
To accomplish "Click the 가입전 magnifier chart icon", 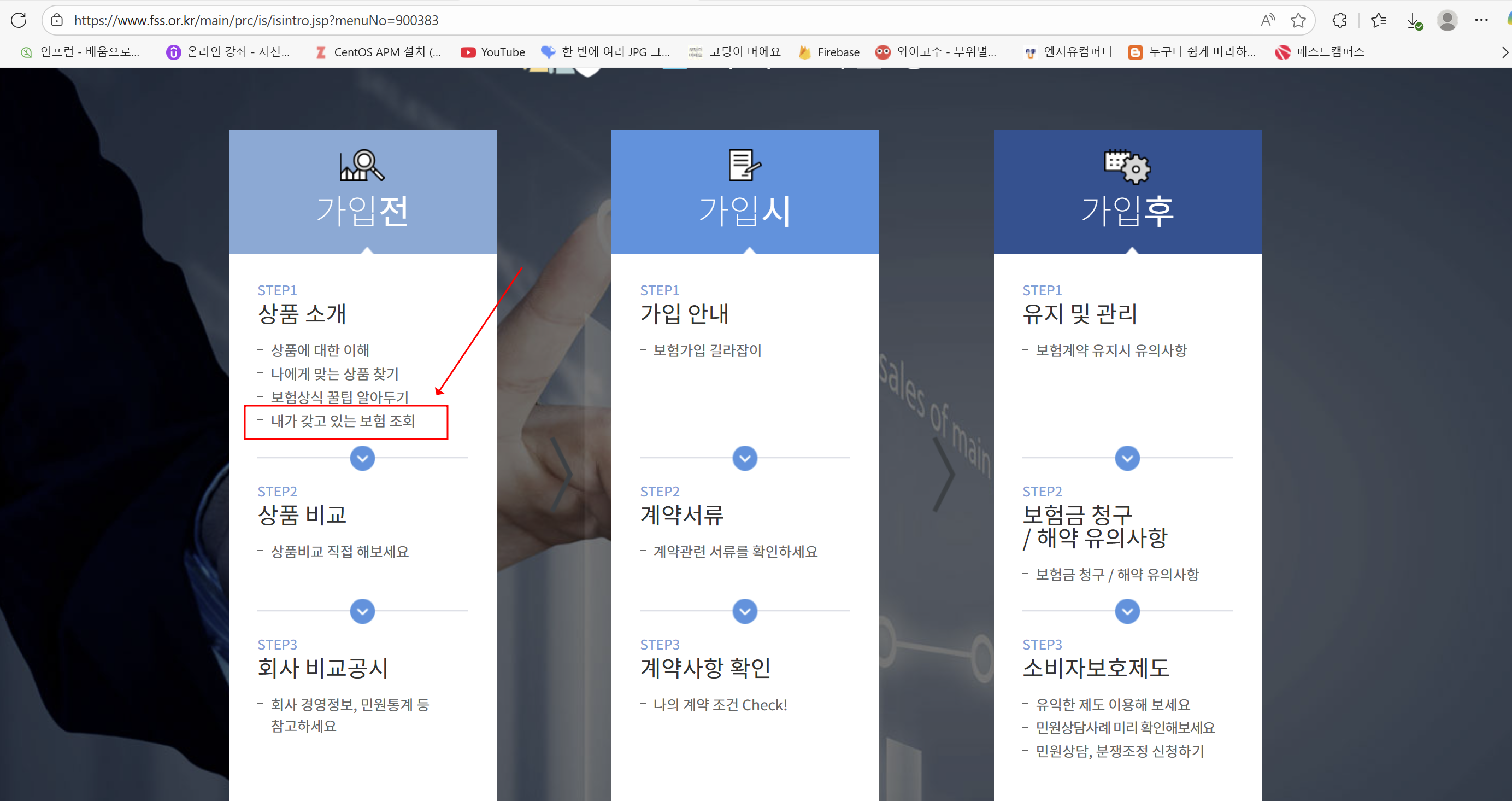I will (362, 166).
